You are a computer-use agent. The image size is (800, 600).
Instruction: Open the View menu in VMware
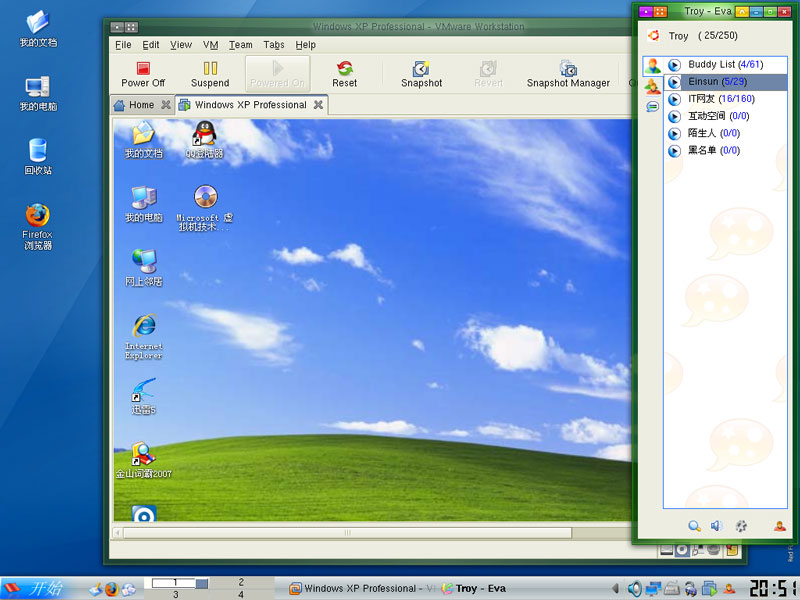point(181,45)
